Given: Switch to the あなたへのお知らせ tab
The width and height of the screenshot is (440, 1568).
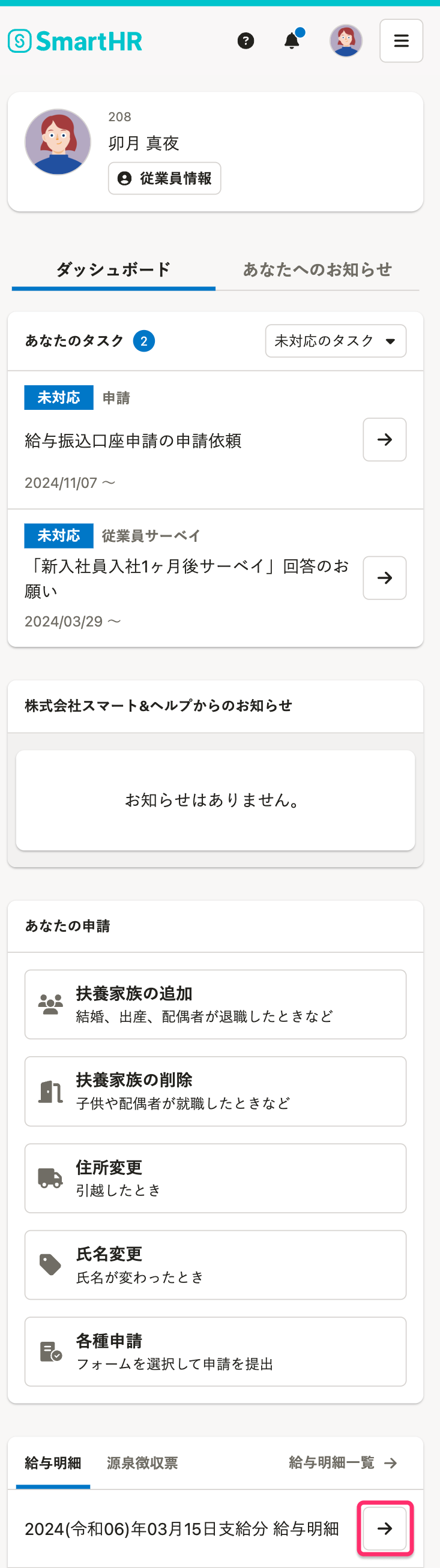Looking at the screenshot, I should coord(317,269).
